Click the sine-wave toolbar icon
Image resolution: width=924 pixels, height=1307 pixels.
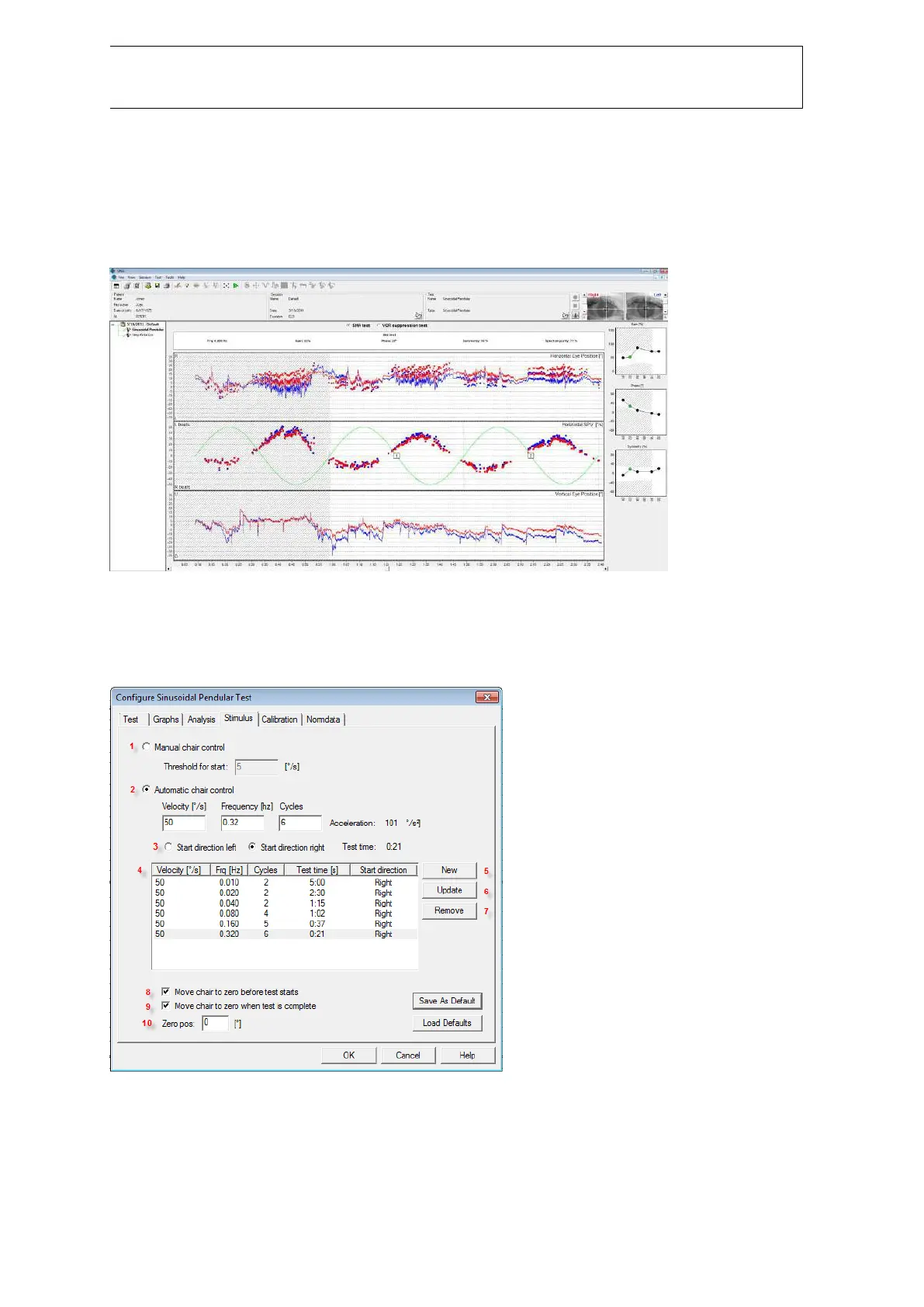[x=265, y=286]
